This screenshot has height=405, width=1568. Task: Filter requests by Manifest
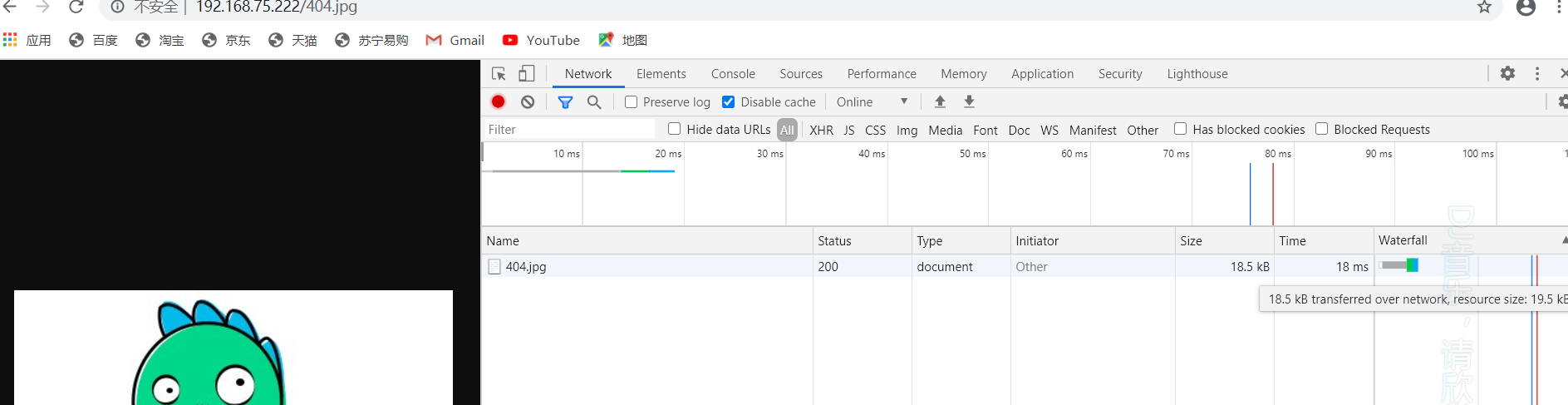tap(1093, 130)
